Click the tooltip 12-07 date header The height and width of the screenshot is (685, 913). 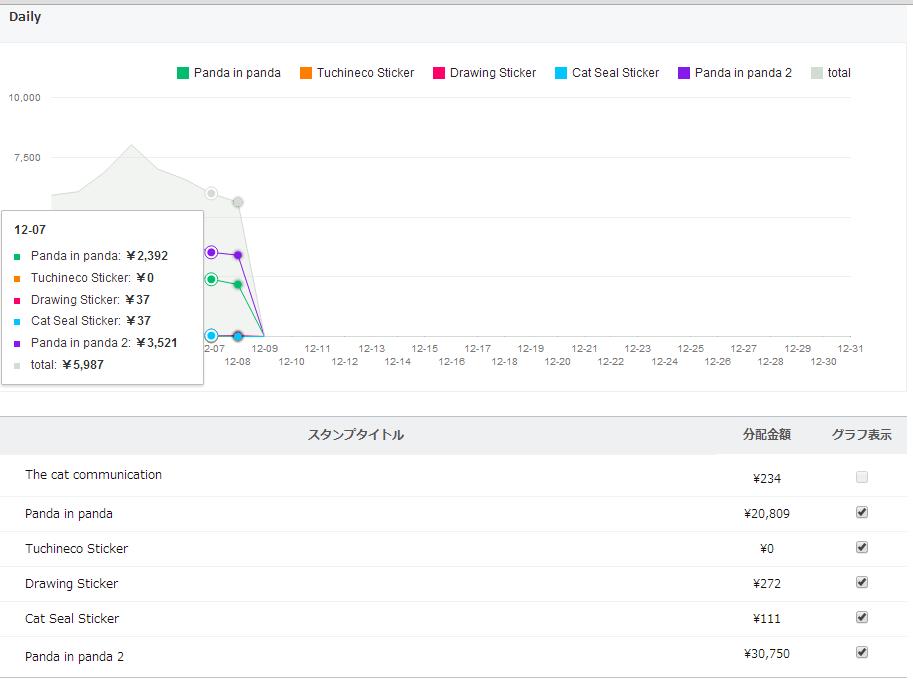click(30, 229)
